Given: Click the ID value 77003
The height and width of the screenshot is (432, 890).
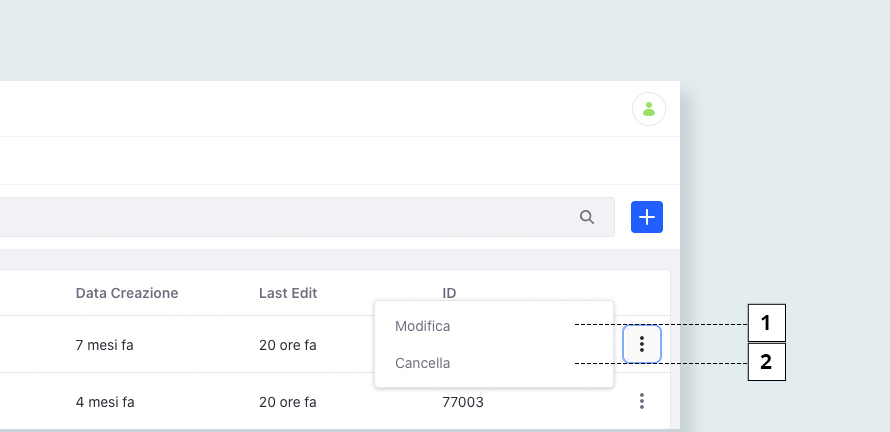Looking at the screenshot, I should click(463, 402).
